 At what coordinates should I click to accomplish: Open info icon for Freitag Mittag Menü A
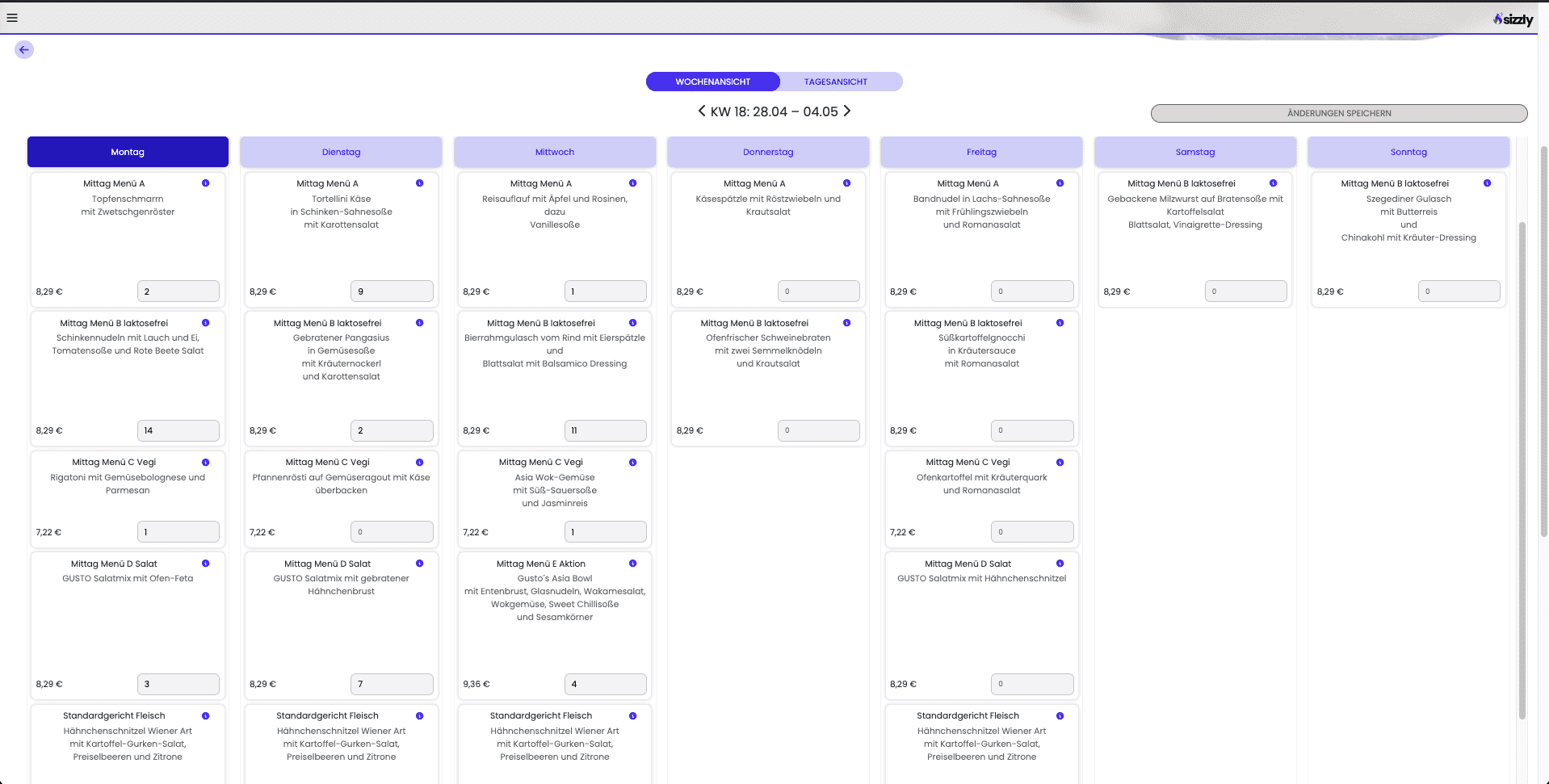[1060, 183]
